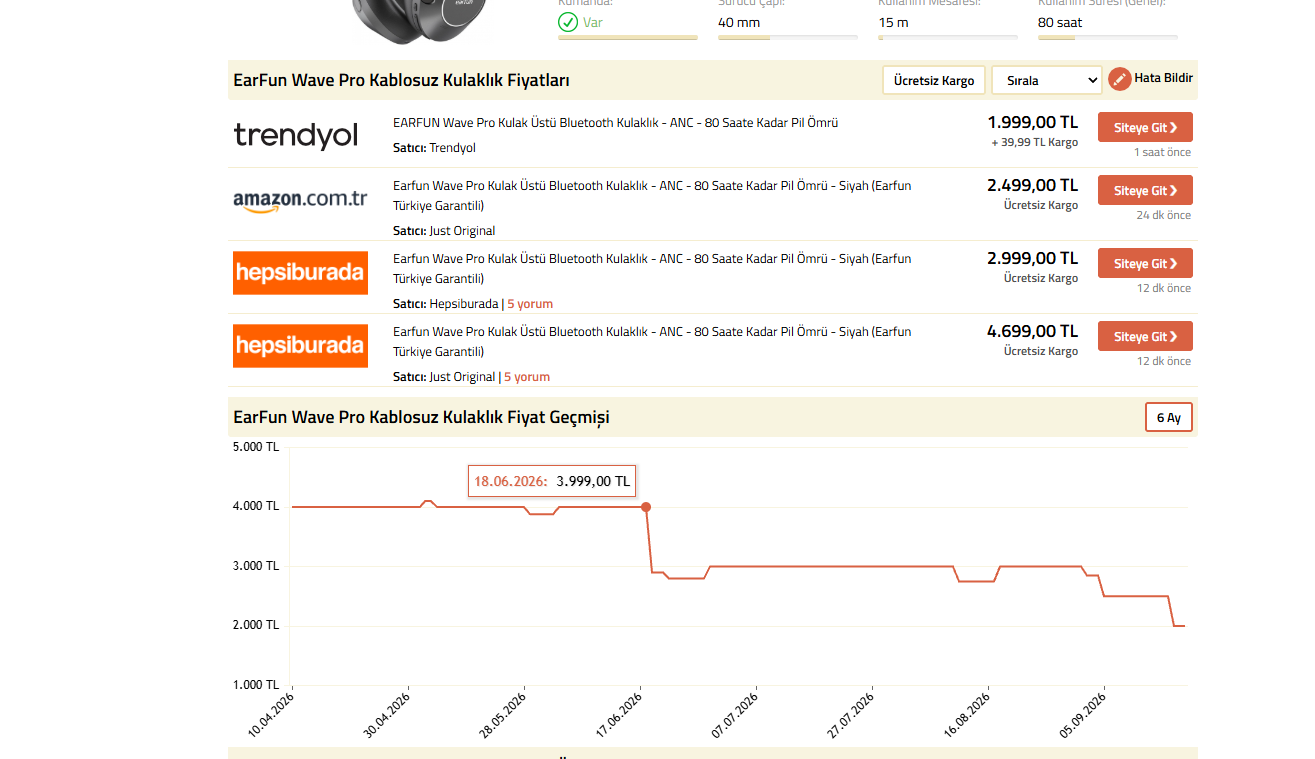Click the '80 saat' battery life value

click(x=1060, y=22)
